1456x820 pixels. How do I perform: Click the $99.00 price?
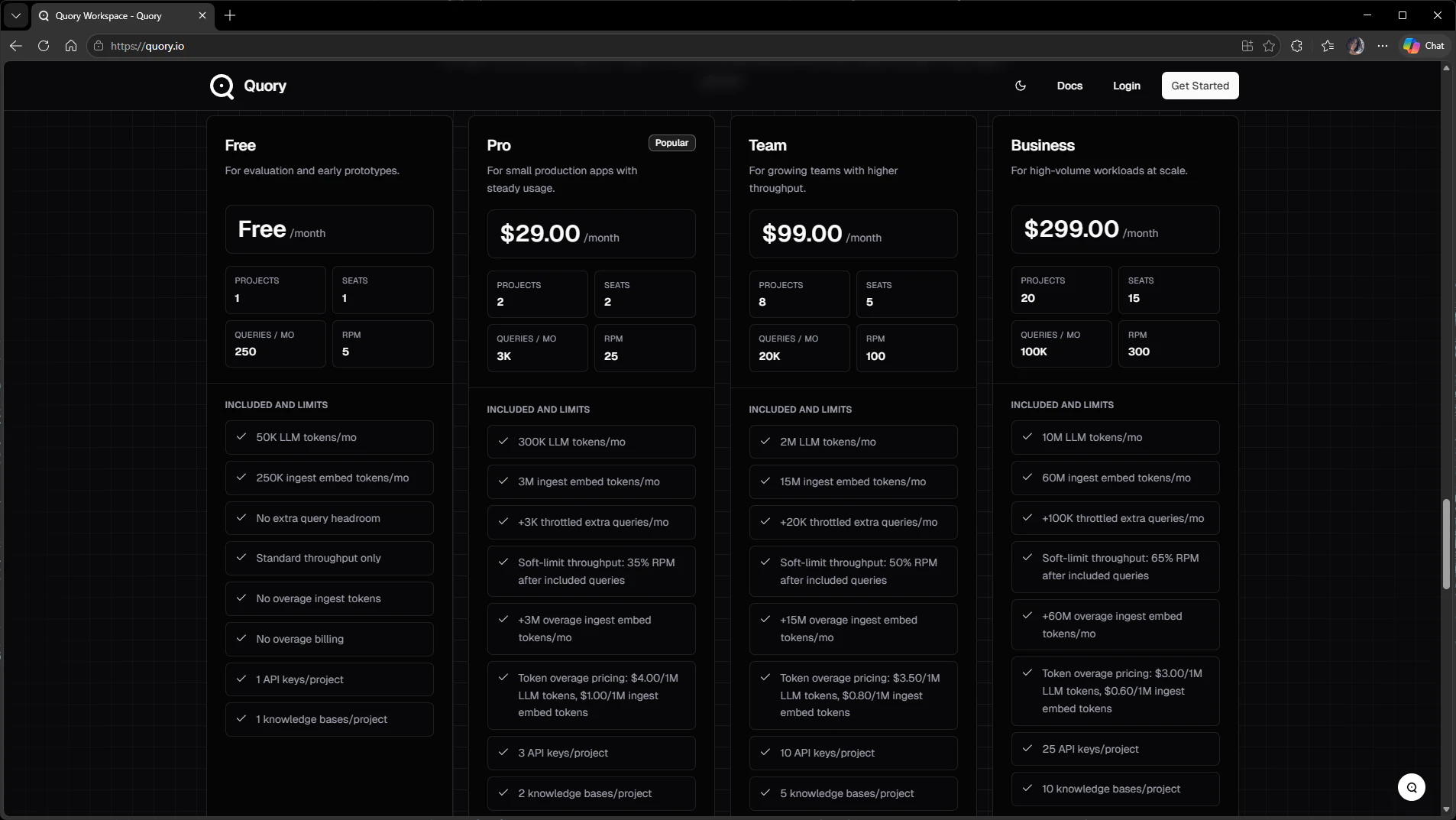point(802,234)
